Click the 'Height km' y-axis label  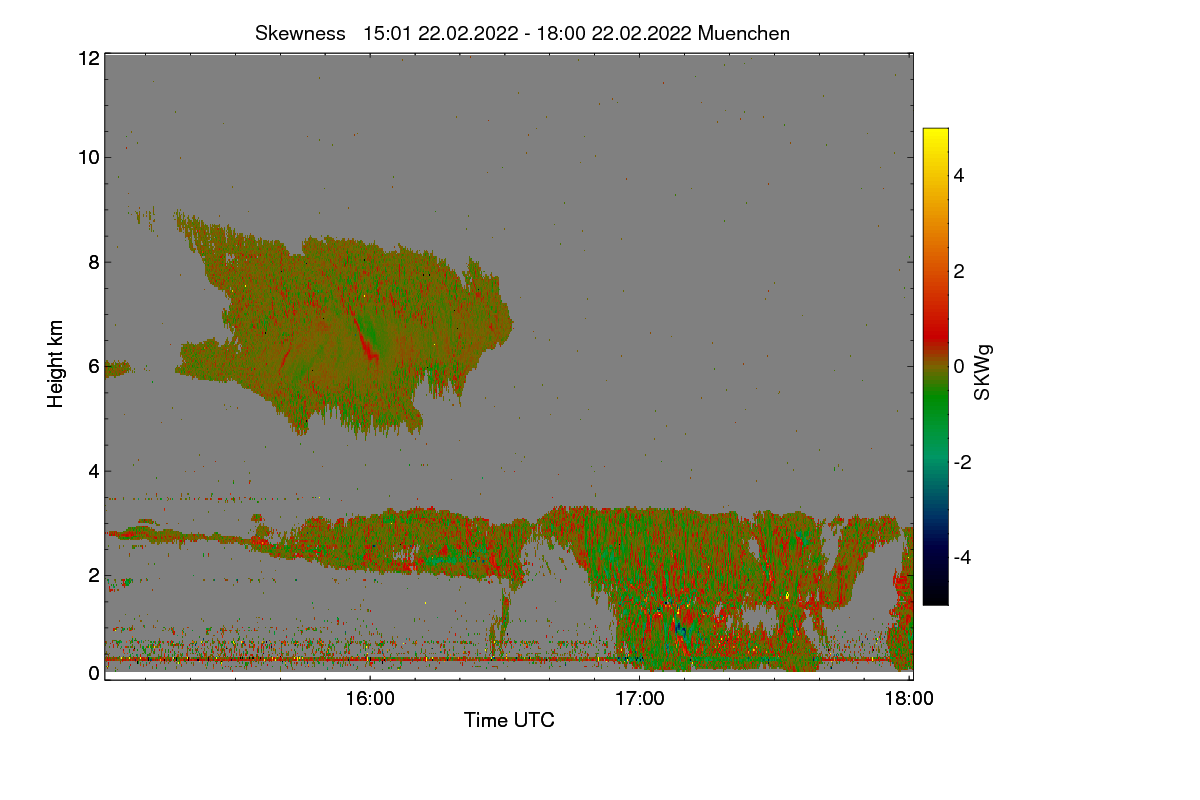click(56, 363)
